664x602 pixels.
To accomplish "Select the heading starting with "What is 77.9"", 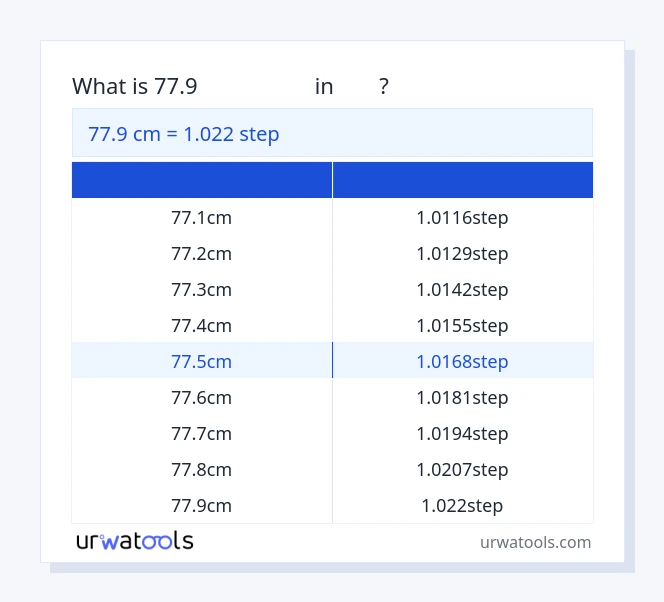I will [230, 87].
